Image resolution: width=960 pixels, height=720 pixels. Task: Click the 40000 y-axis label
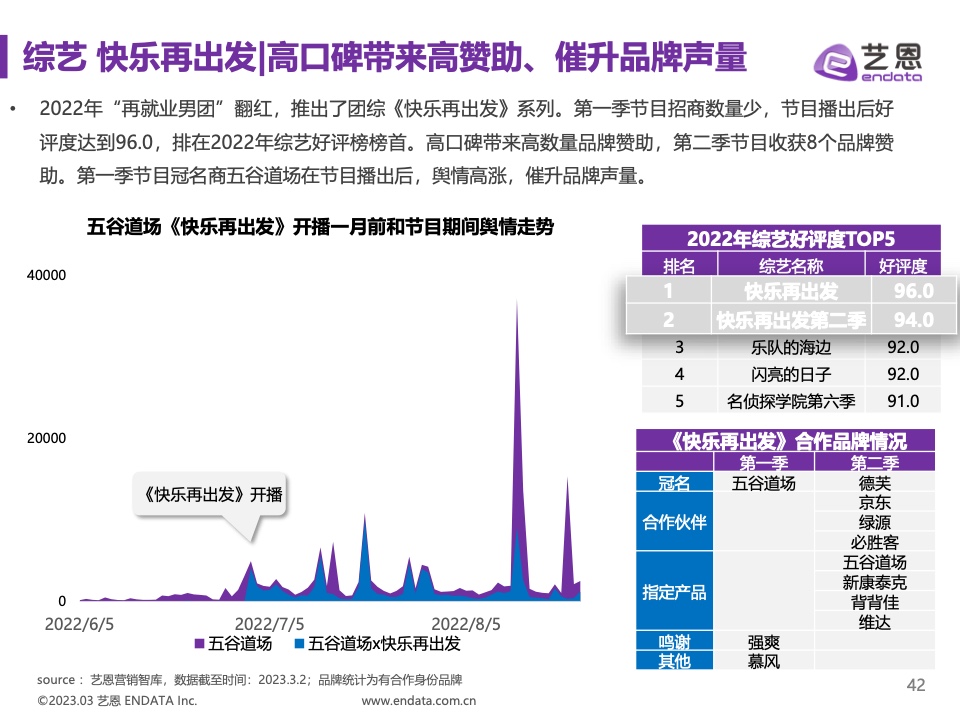(x=47, y=275)
